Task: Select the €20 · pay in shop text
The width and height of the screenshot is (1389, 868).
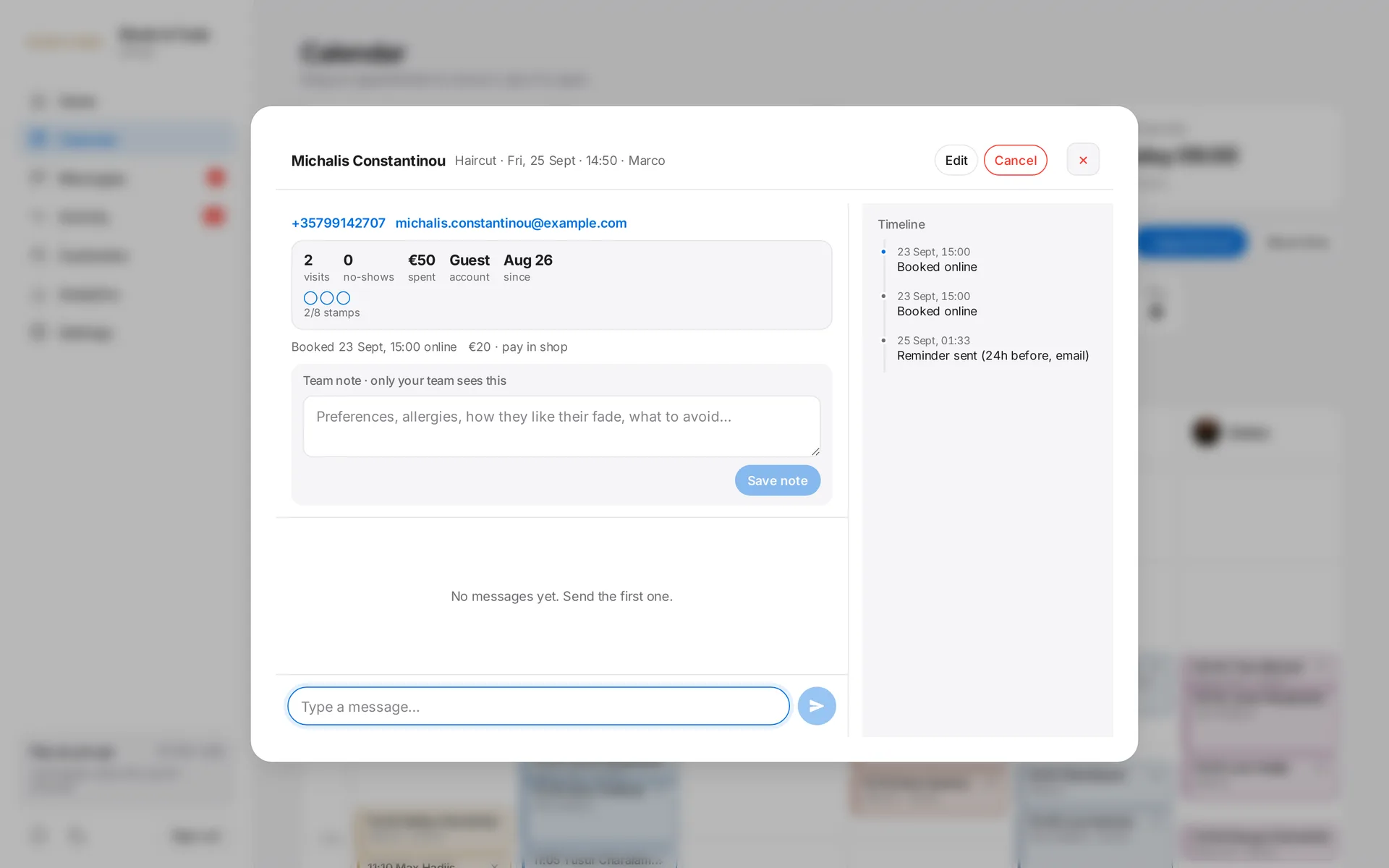Action: 518,347
